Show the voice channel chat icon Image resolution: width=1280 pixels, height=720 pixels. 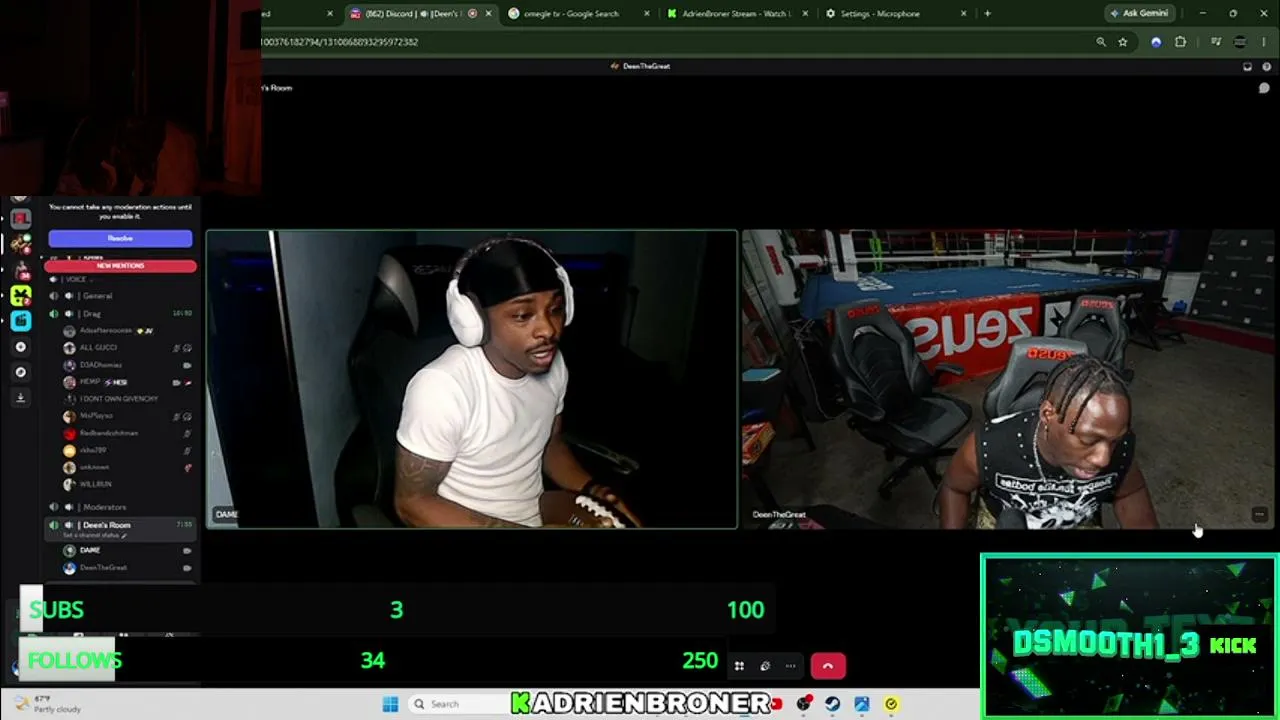(x=1264, y=88)
